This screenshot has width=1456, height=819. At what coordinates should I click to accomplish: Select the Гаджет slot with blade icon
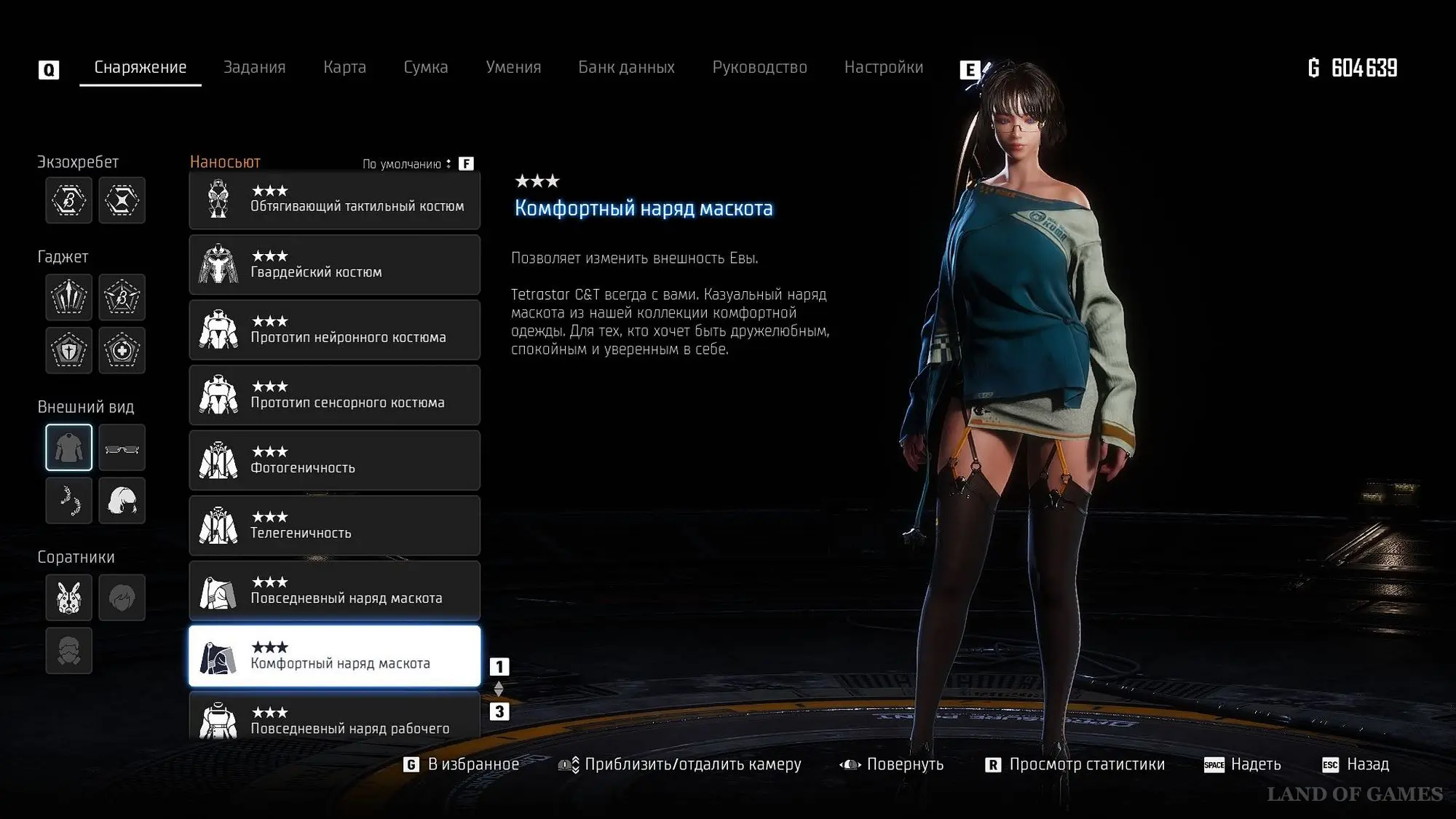69,297
